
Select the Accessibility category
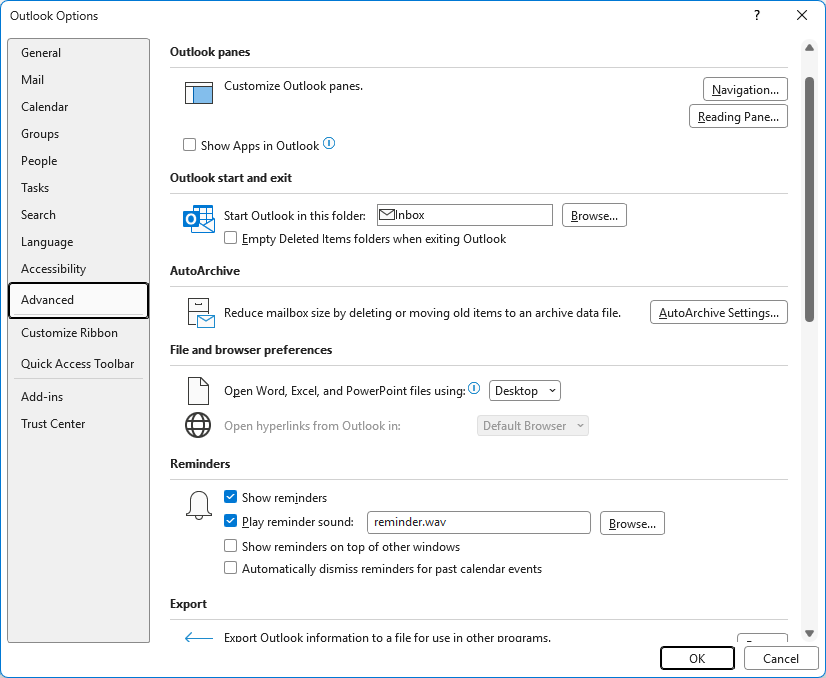(x=78, y=269)
